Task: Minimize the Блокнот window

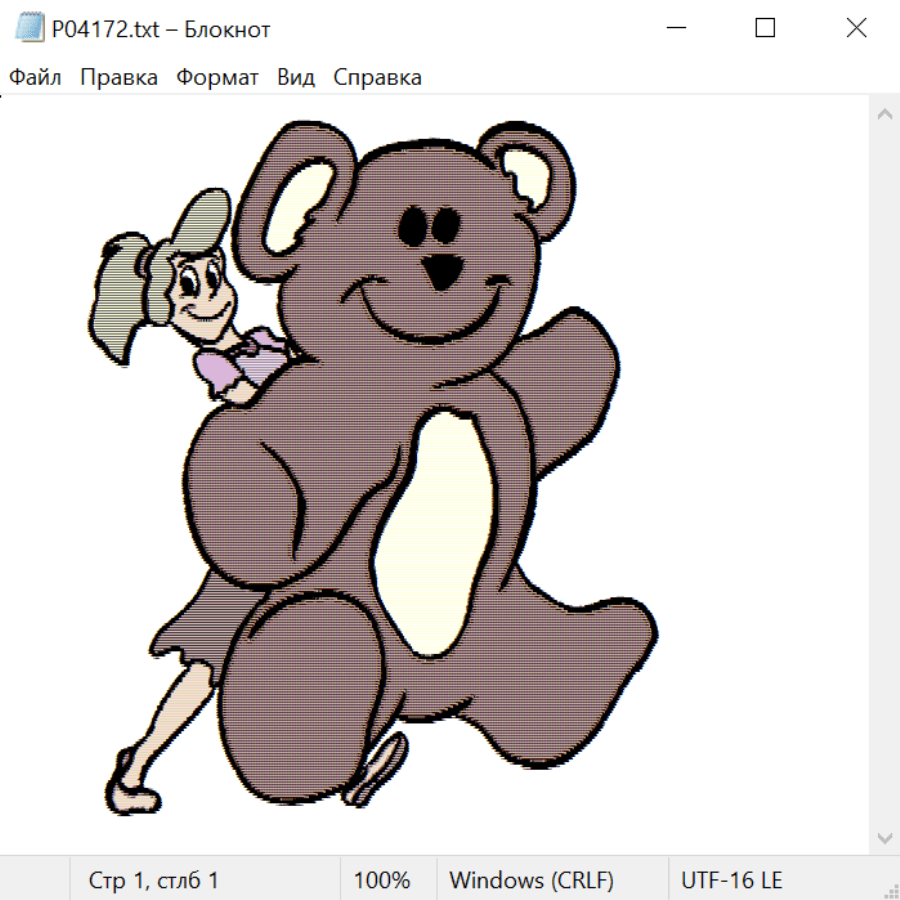Action: [674, 29]
